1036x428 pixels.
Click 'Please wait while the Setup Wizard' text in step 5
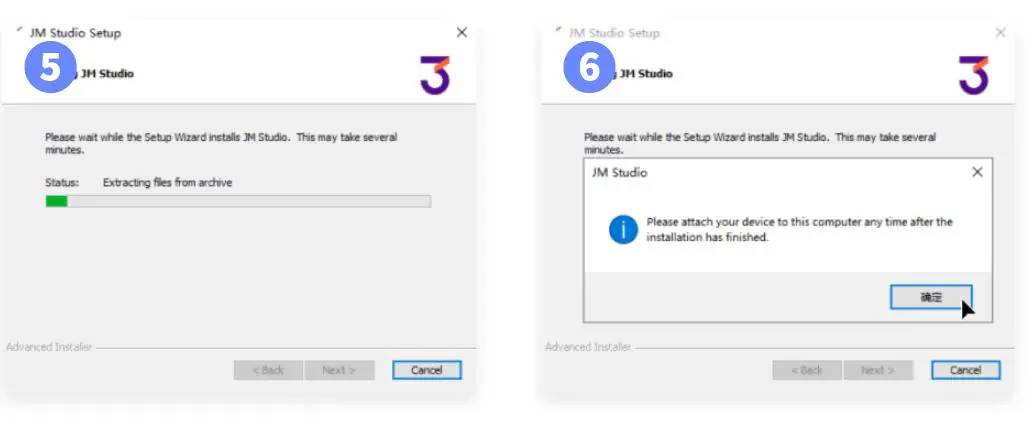[221, 143]
